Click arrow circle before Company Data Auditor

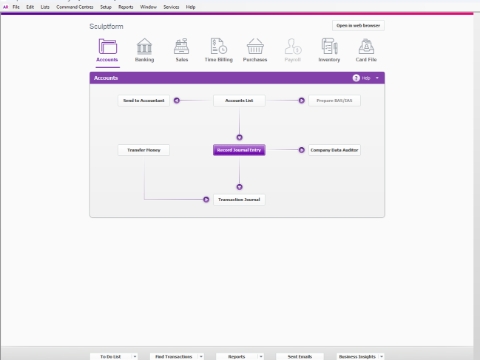pos(301,150)
